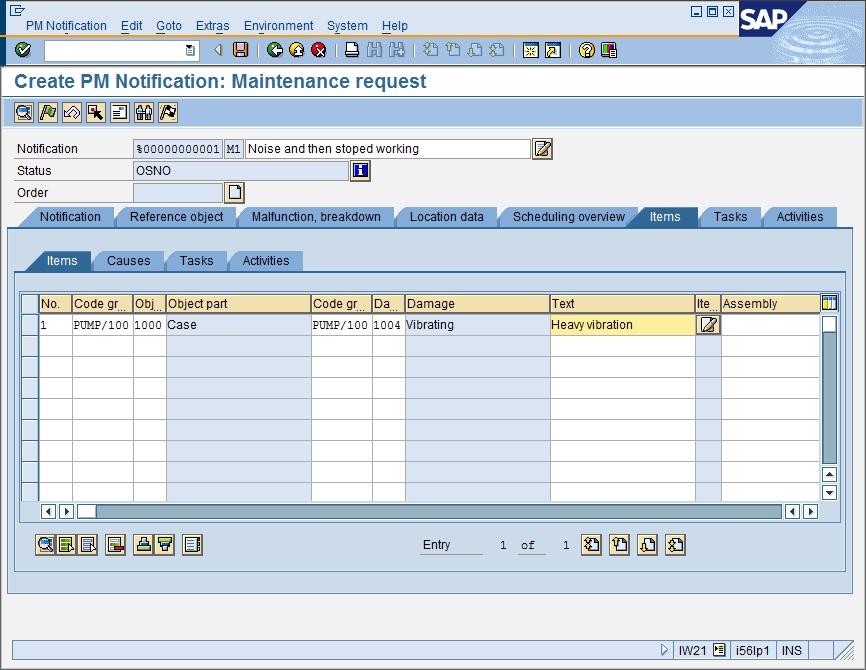Open long text editor next to notification description
The height and width of the screenshot is (670, 866).
(542, 149)
